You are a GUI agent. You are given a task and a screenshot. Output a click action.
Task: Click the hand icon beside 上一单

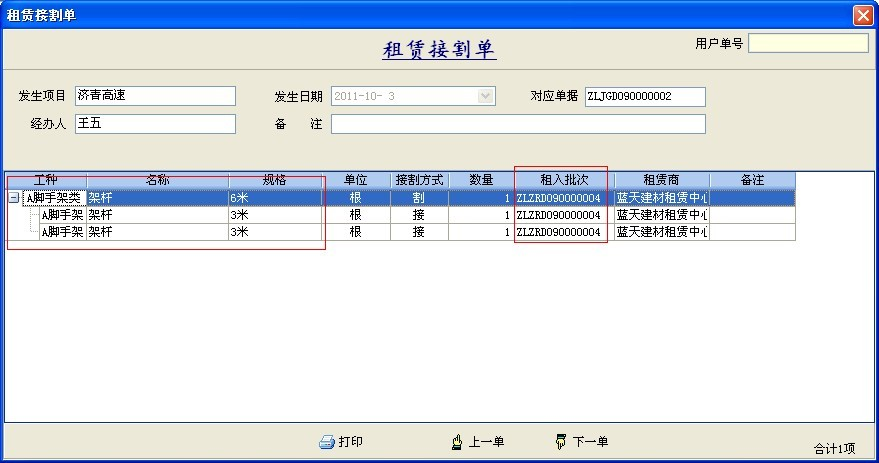(457, 442)
